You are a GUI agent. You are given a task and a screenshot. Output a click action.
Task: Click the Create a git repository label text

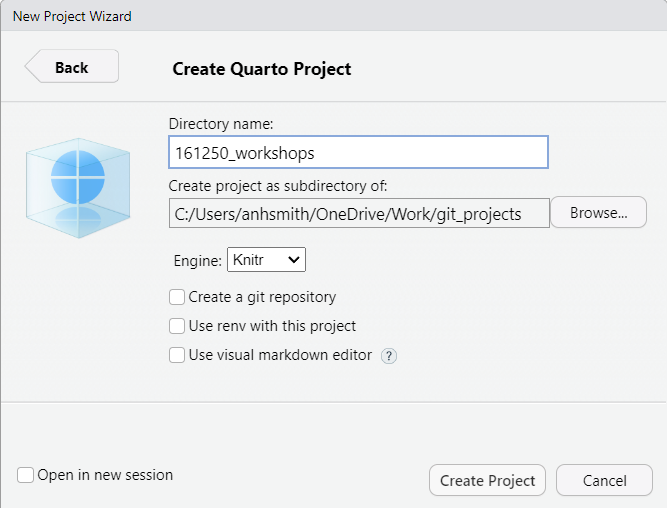point(262,297)
